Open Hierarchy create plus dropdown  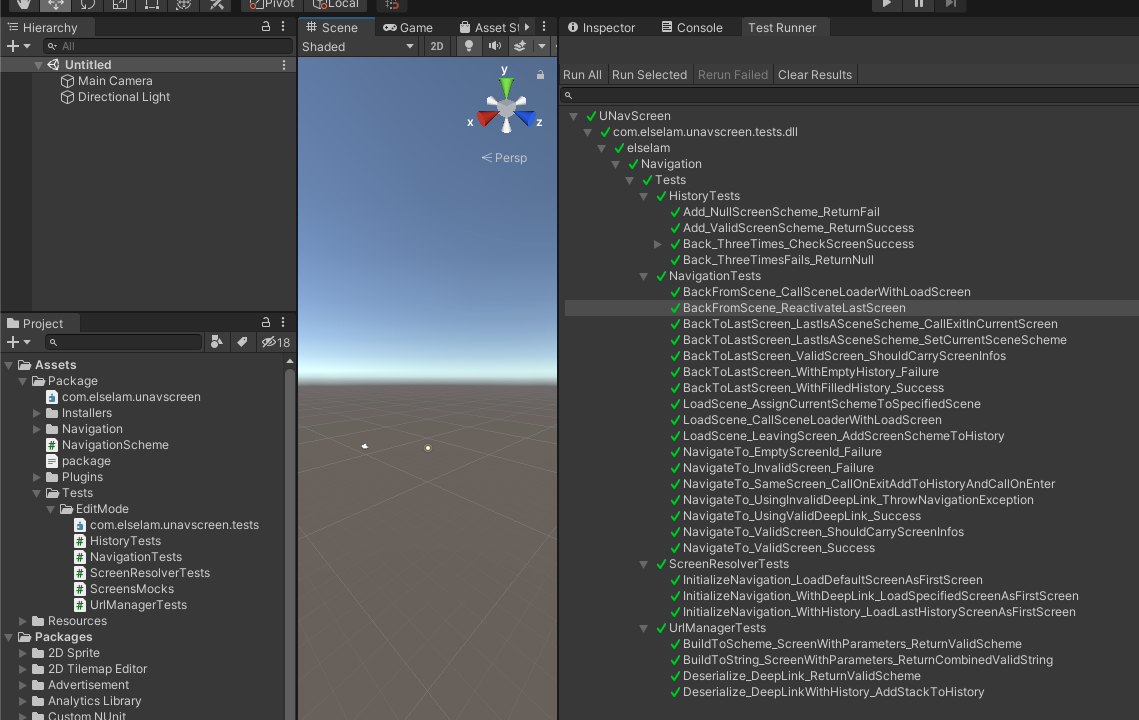click(x=18, y=46)
